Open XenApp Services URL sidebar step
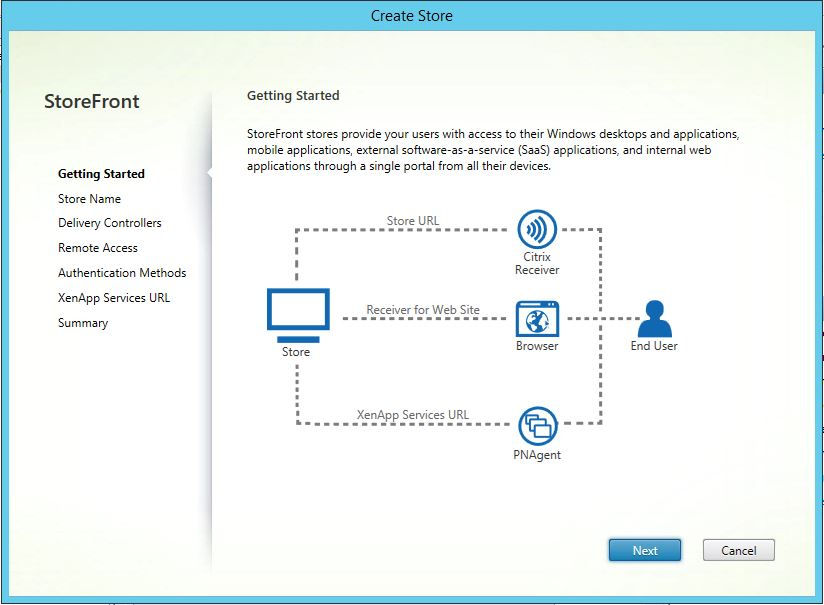Screen dimensions: 824x605 (114, 298)
